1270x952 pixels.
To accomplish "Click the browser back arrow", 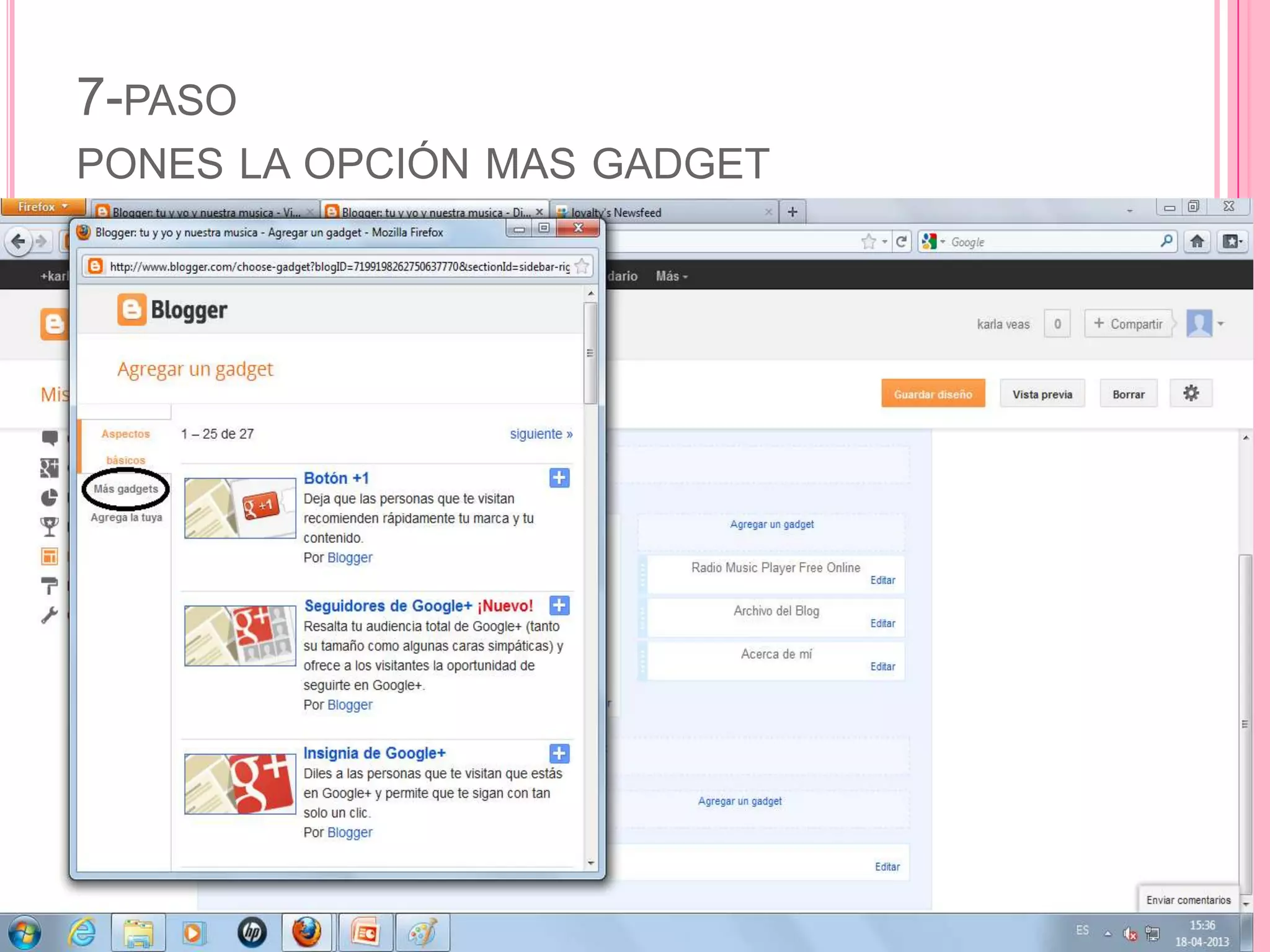I will point(19,241).
